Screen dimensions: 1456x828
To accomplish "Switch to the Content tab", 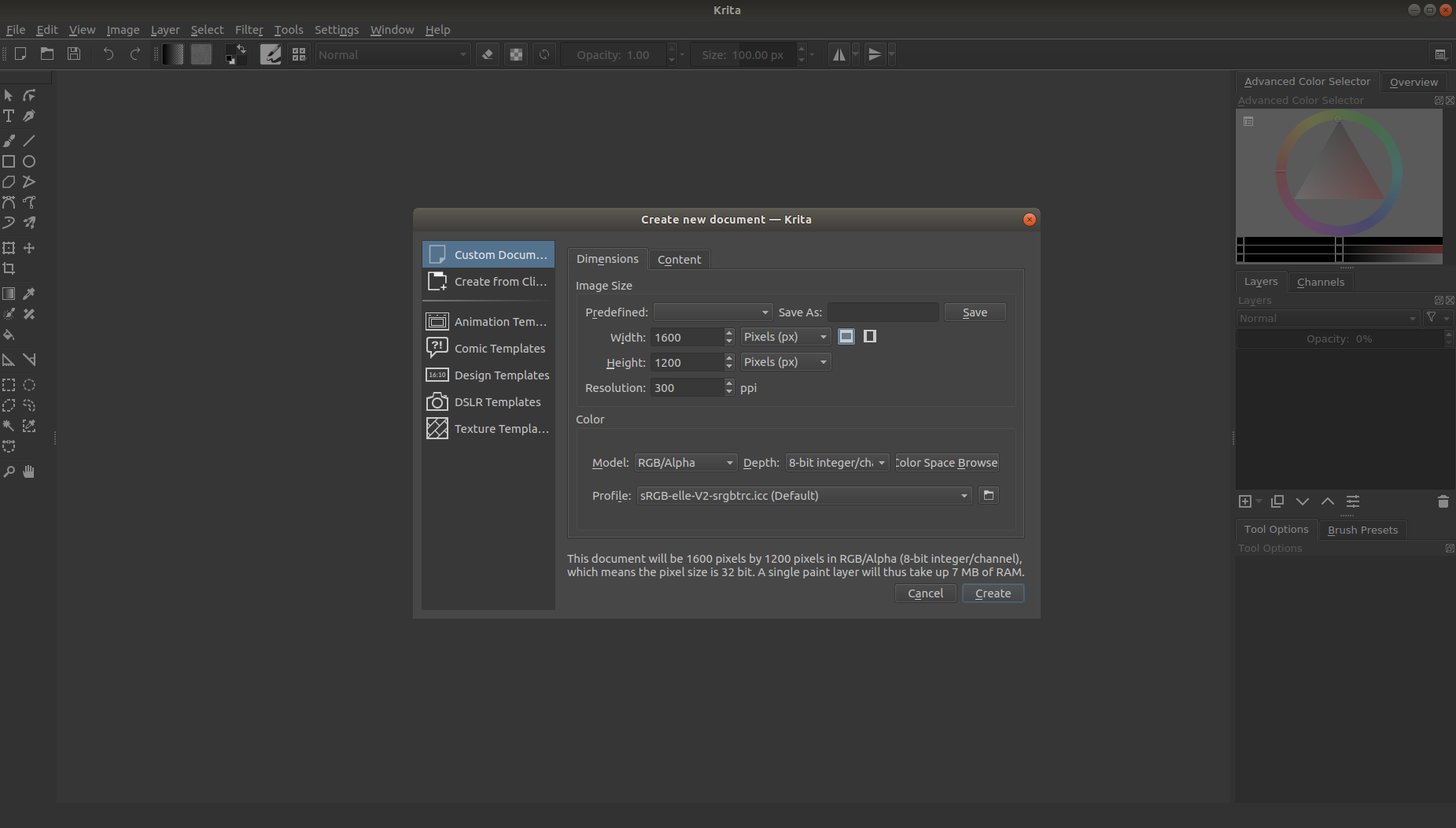I will click(680, 260).
